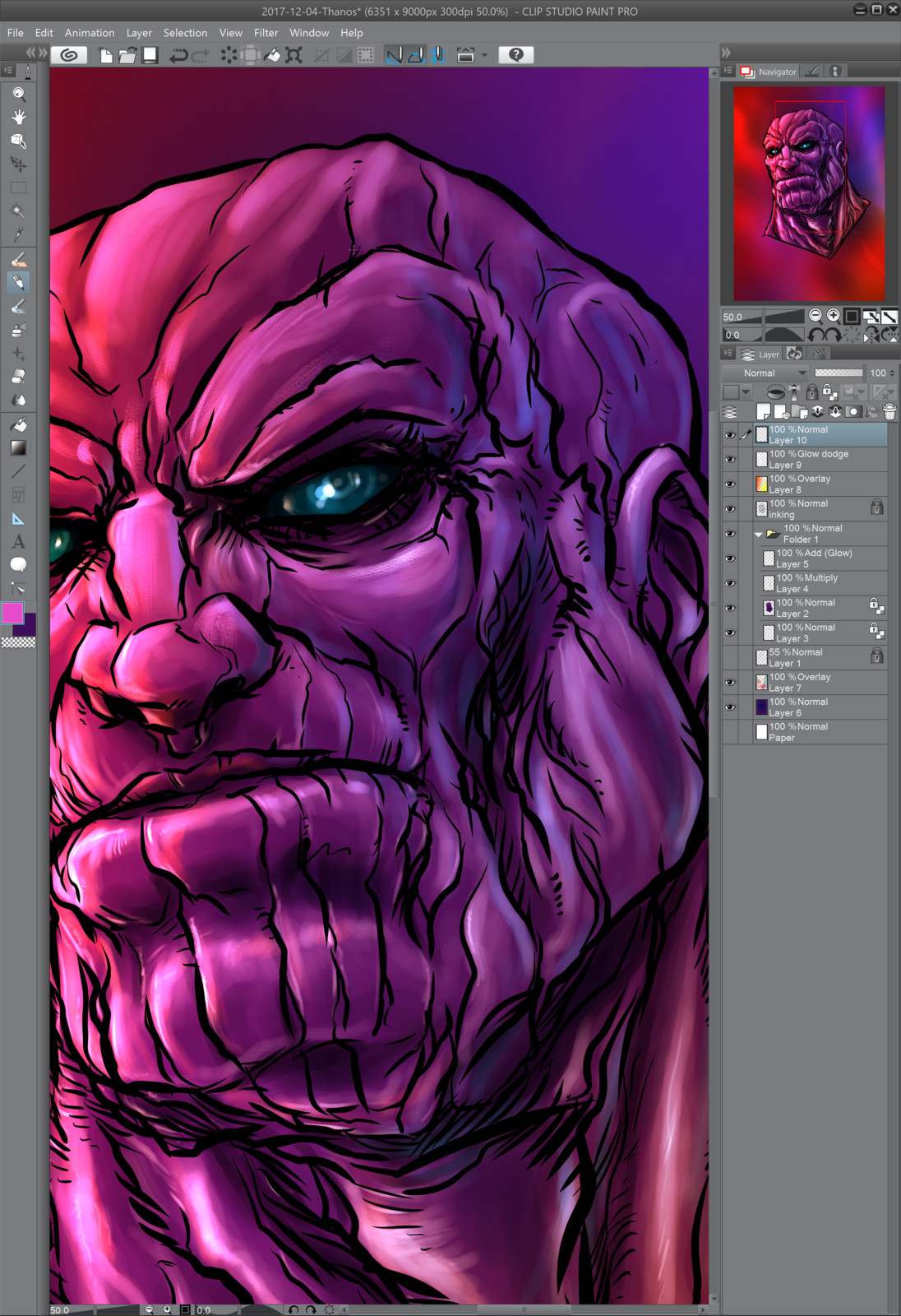Select the Text tool
Image resolution: width=901 pixels, height=1316 pixels.
[18, 542]
